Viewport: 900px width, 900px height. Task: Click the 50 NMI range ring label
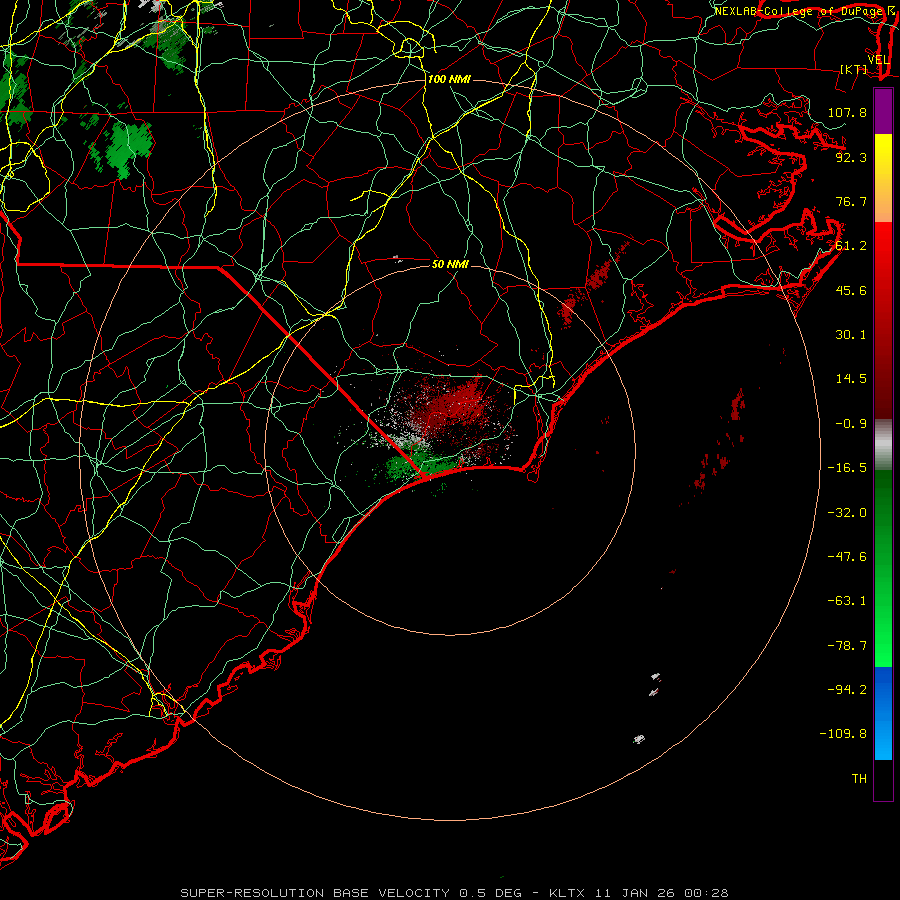point(450,265)
